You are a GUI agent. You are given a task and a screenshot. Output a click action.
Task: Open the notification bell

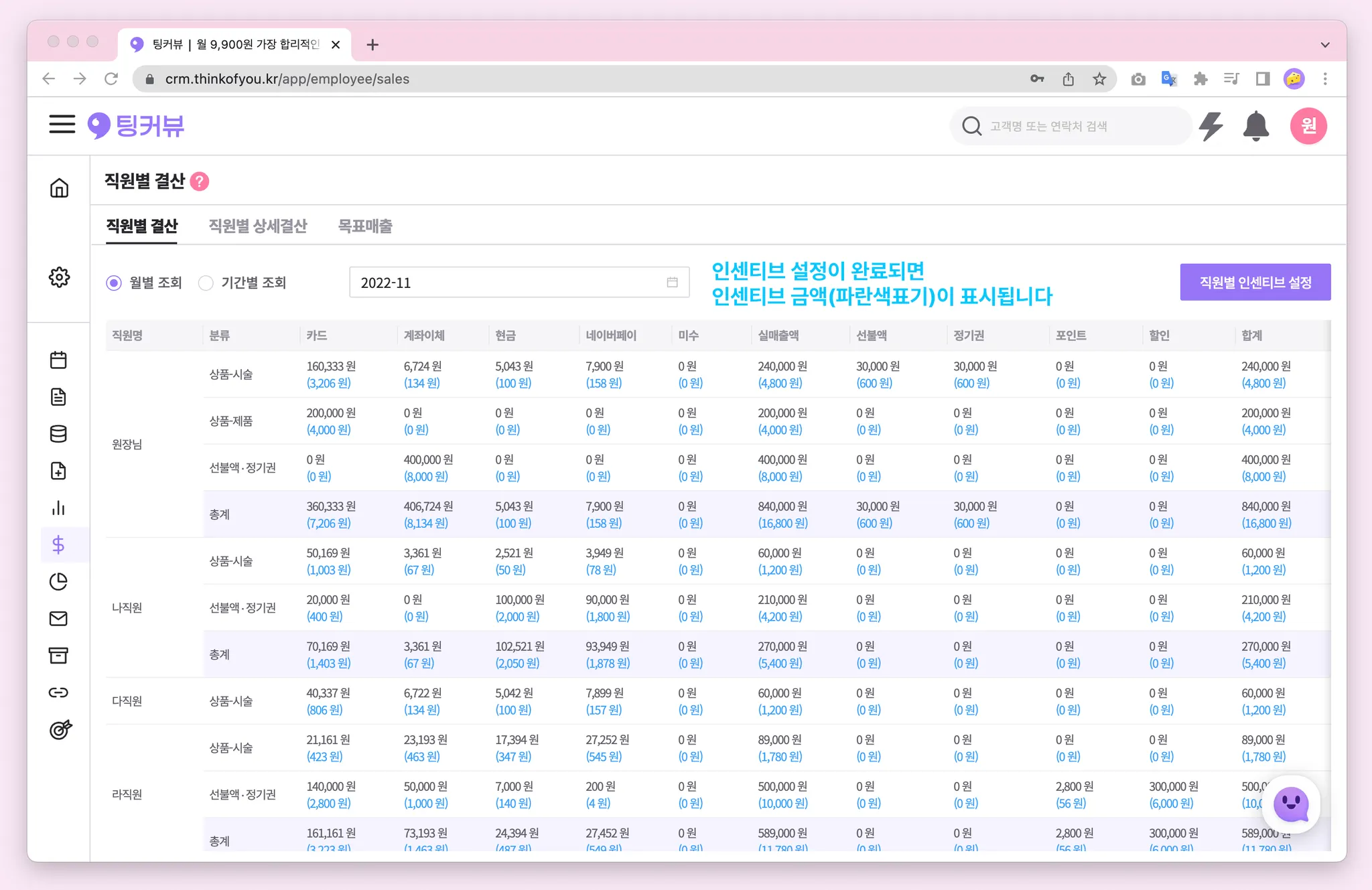[x=1255, y=126]
